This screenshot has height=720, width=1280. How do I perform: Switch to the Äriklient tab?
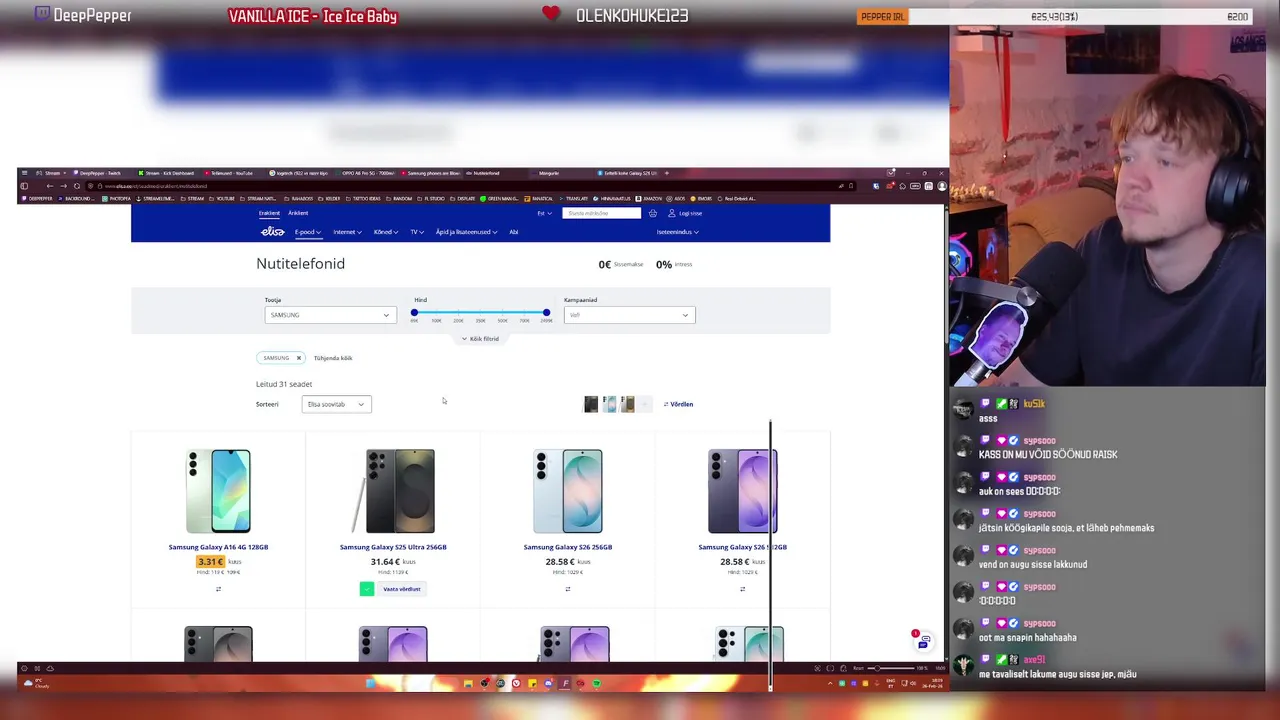[298, 213]
